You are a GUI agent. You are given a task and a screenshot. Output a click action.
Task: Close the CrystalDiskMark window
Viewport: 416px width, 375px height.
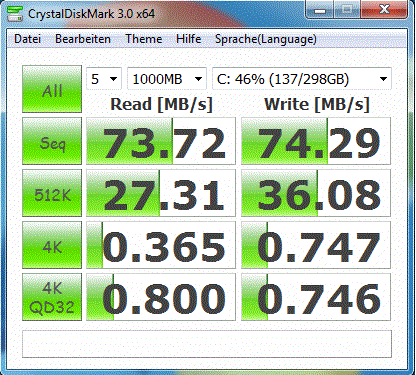coord(384,10)
